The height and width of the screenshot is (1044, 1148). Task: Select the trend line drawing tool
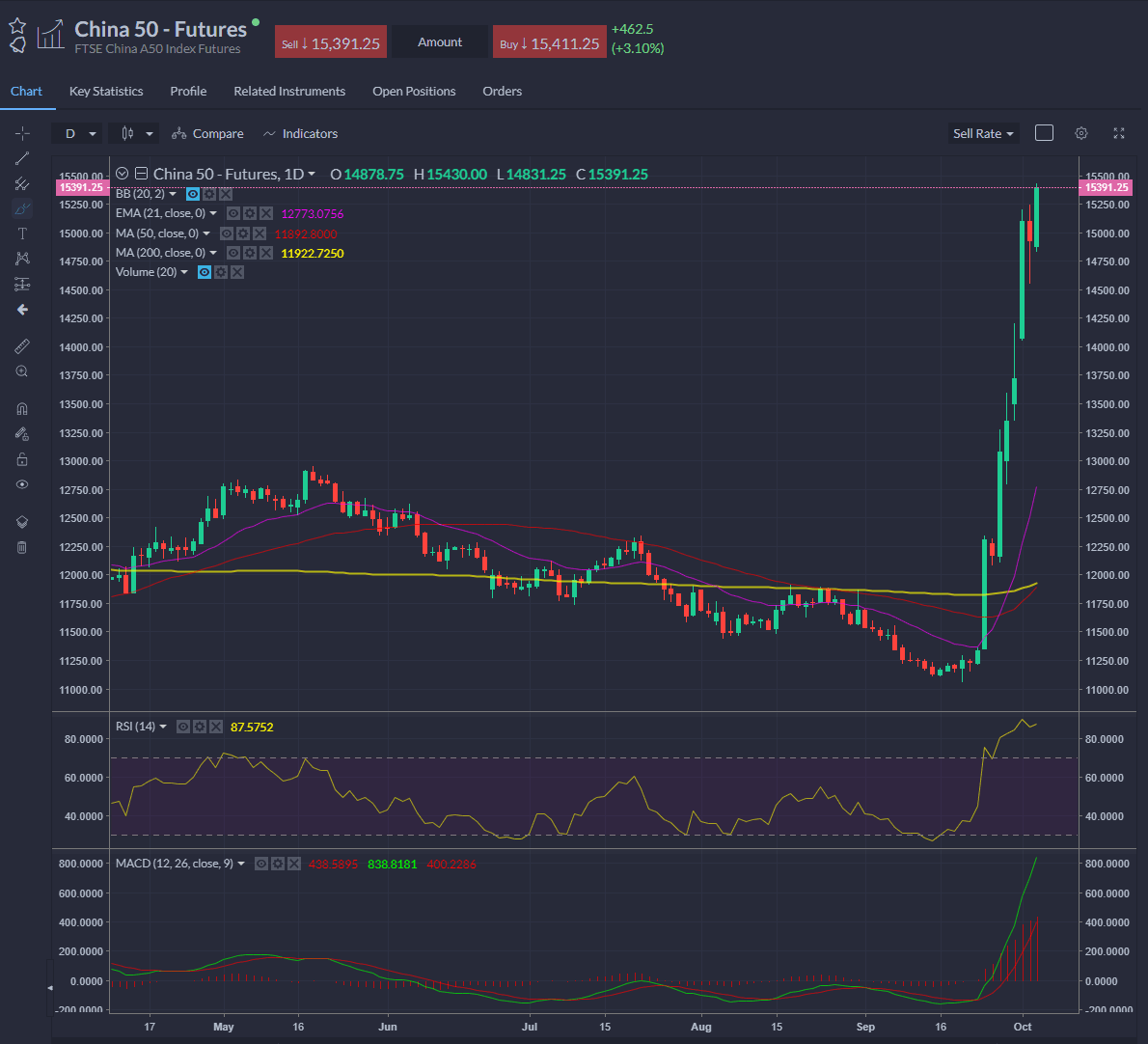pyautogui.click(x=22, y=159)
